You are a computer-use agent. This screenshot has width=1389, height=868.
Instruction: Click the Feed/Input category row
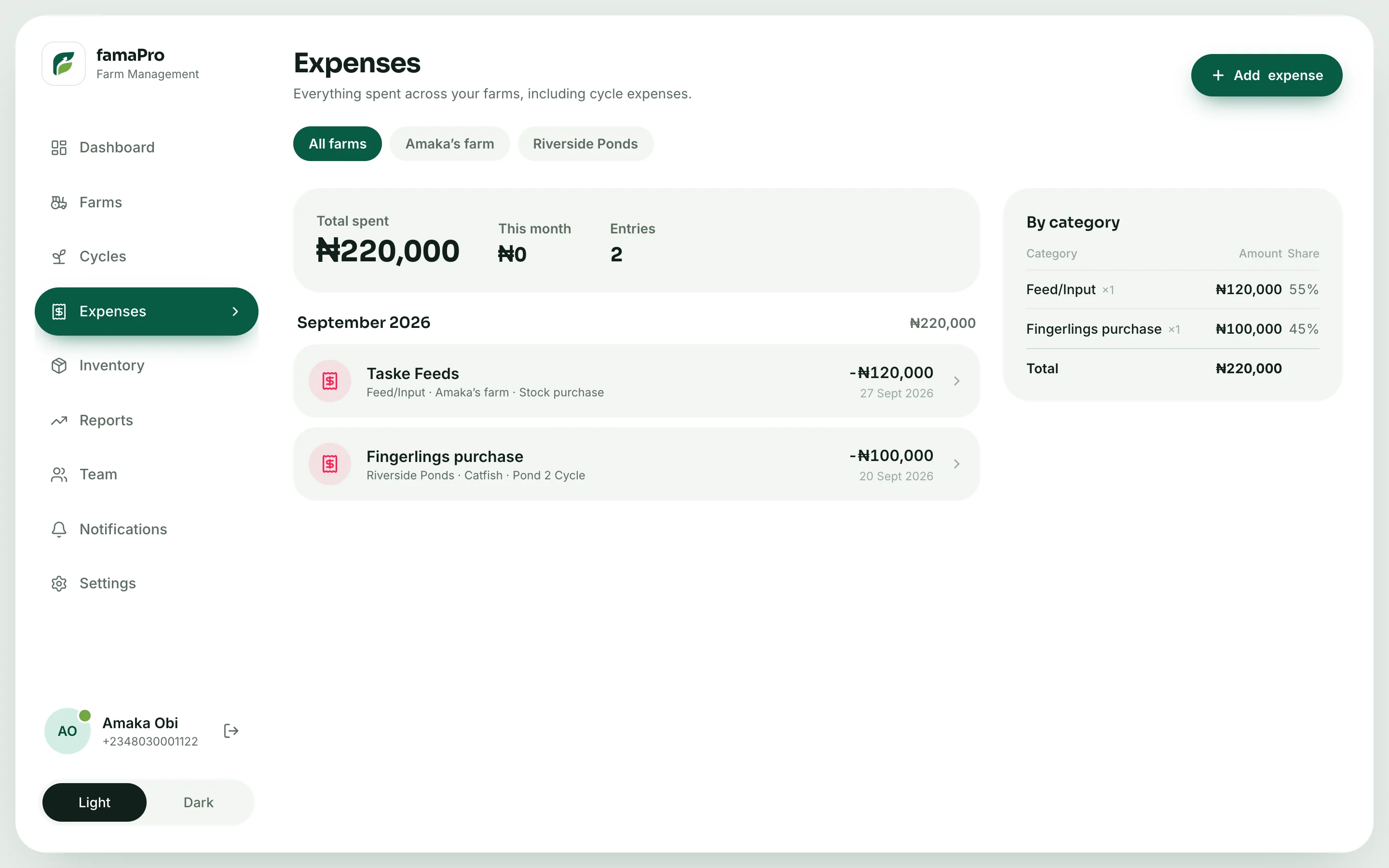click(x=1172, y=289)
